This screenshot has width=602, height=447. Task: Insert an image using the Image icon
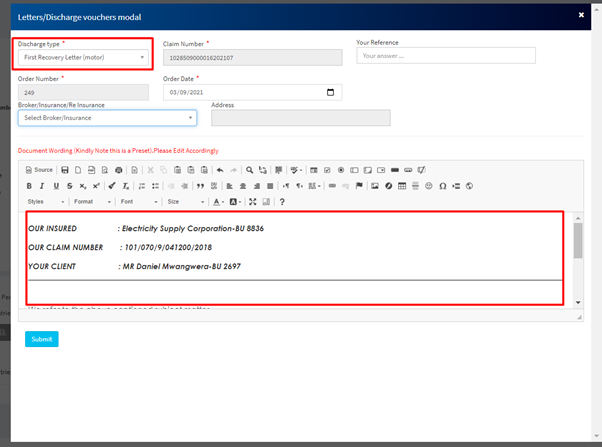click(375, 186)
